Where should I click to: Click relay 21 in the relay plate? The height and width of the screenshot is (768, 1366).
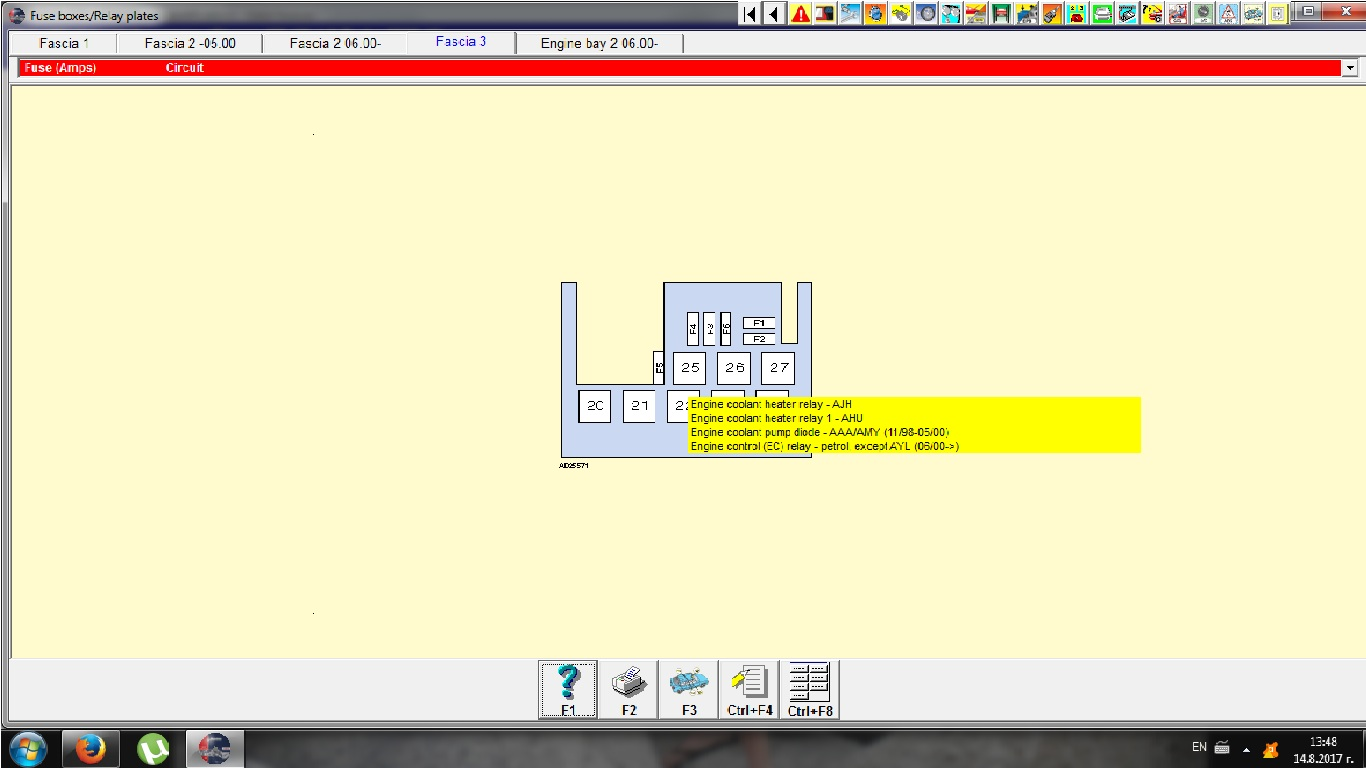point(640,406)
